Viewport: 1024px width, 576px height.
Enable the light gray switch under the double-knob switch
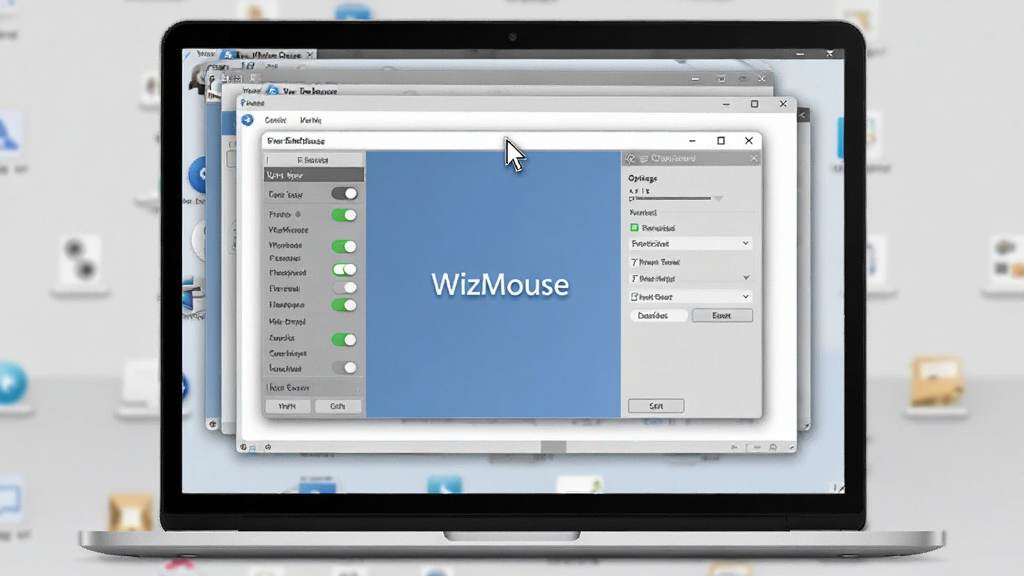(x=344, y=287)
